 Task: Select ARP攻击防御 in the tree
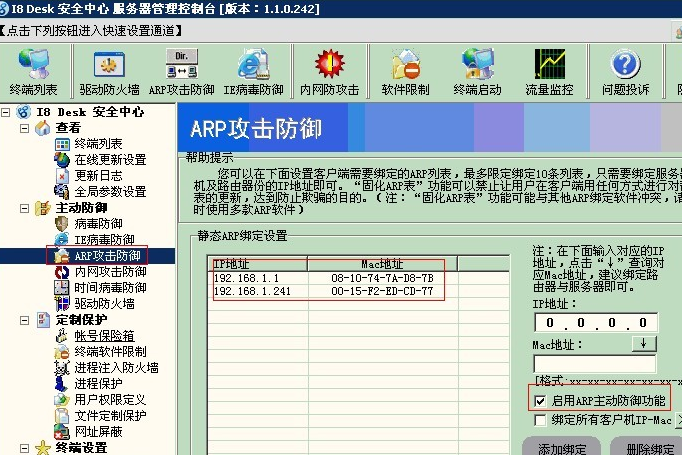107,256
